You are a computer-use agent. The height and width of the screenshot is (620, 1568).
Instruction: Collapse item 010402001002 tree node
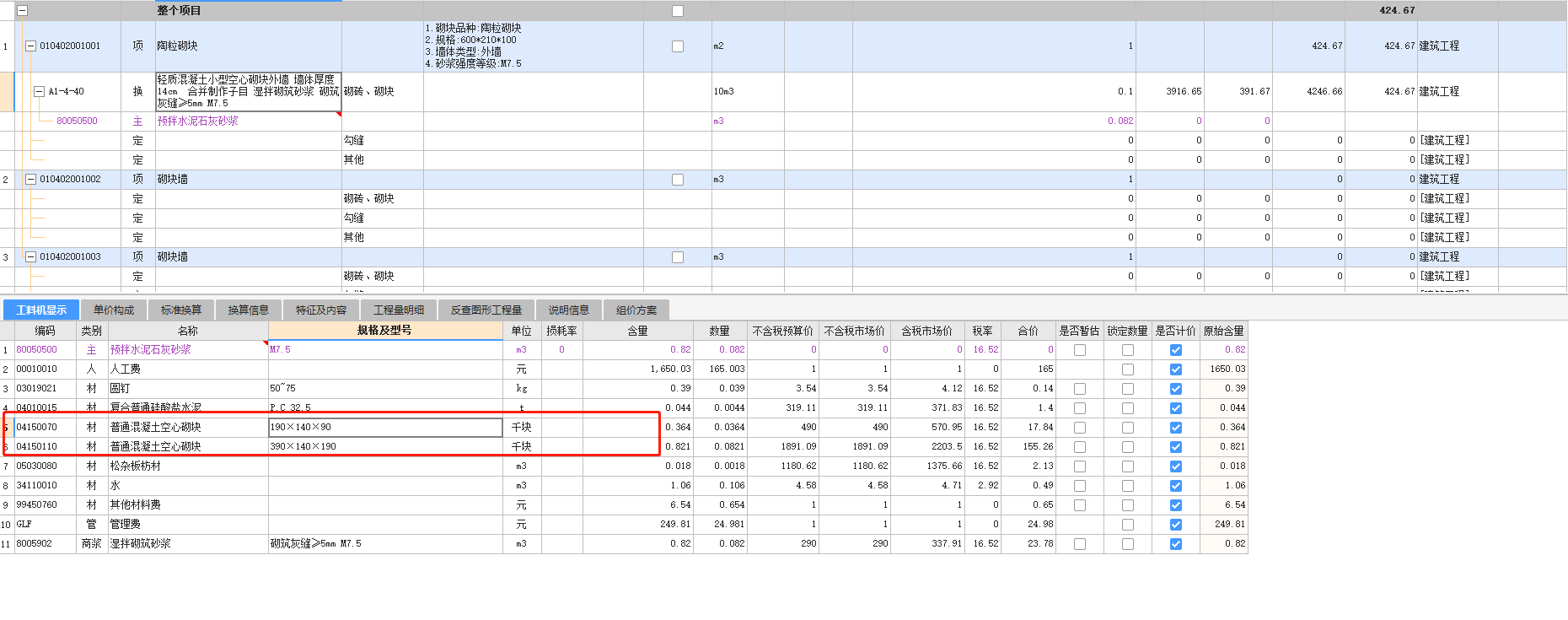(x=31, y=179)
